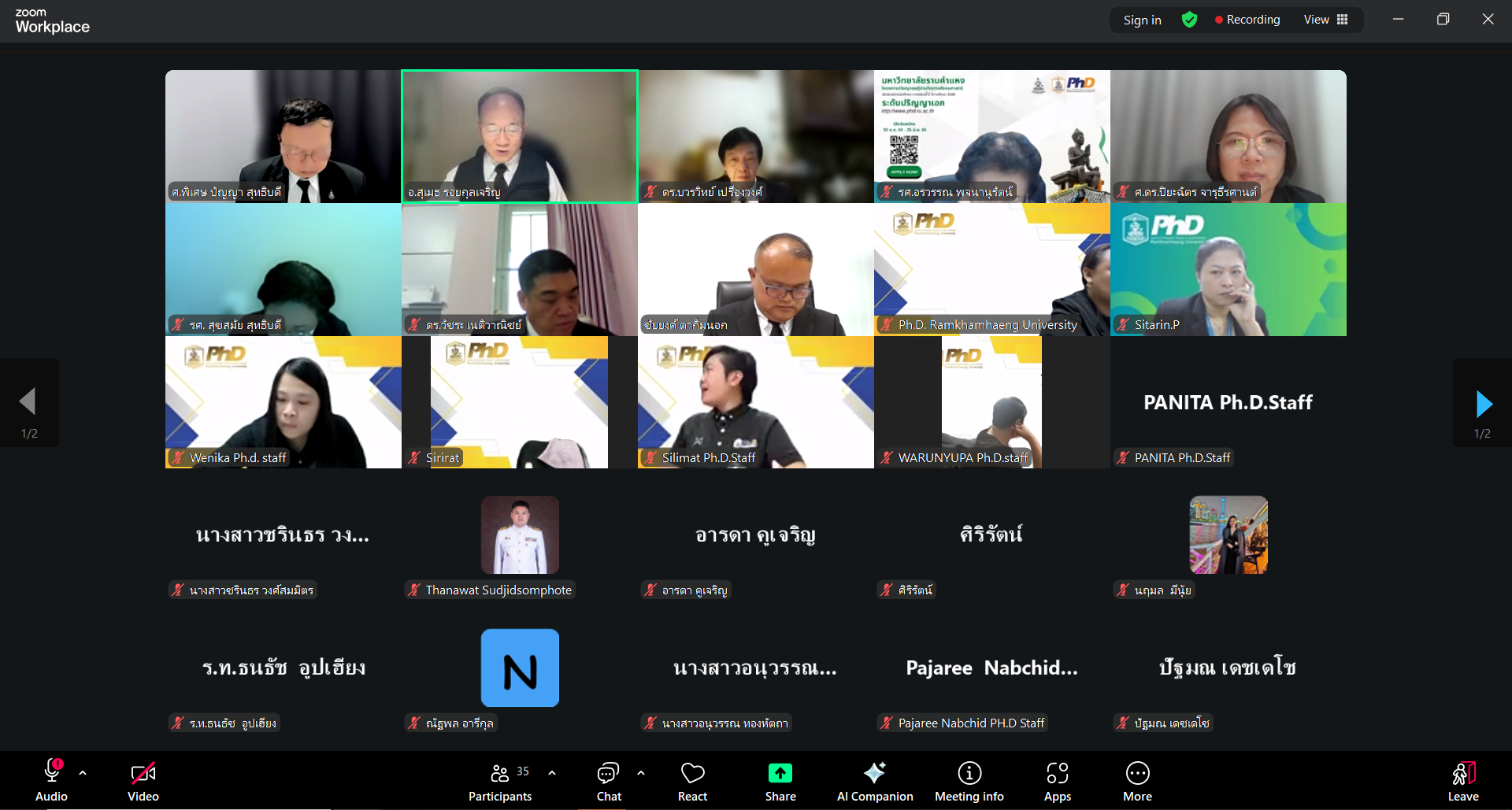
Task: Select Thanawat Sudjidsomphote's profile picture tile
Action: pyautogui.click(x=520, y=534)
